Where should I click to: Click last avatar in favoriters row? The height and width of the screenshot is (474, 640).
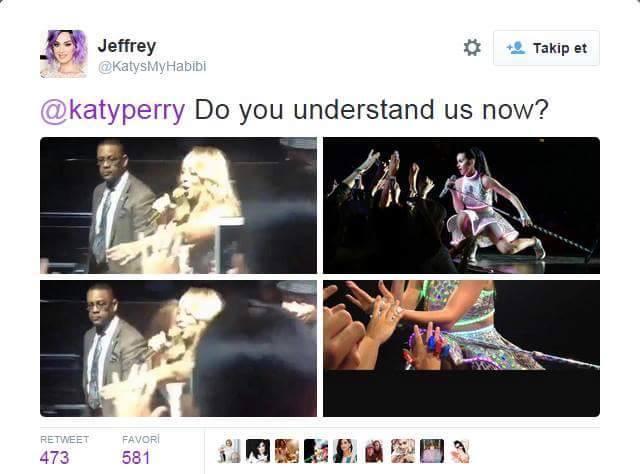point(461,451)
